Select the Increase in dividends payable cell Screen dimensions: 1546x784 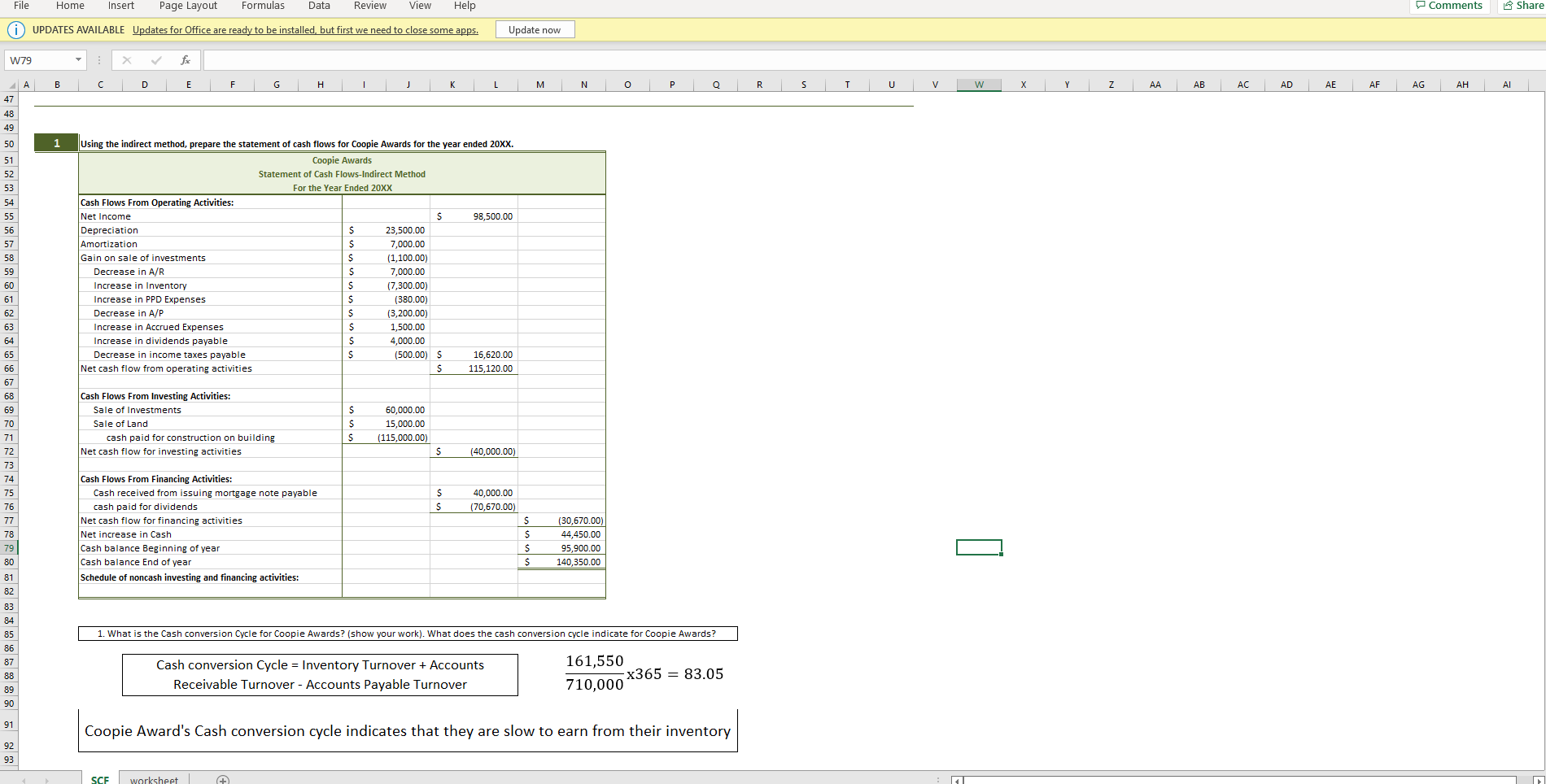[x=210, y=341]
